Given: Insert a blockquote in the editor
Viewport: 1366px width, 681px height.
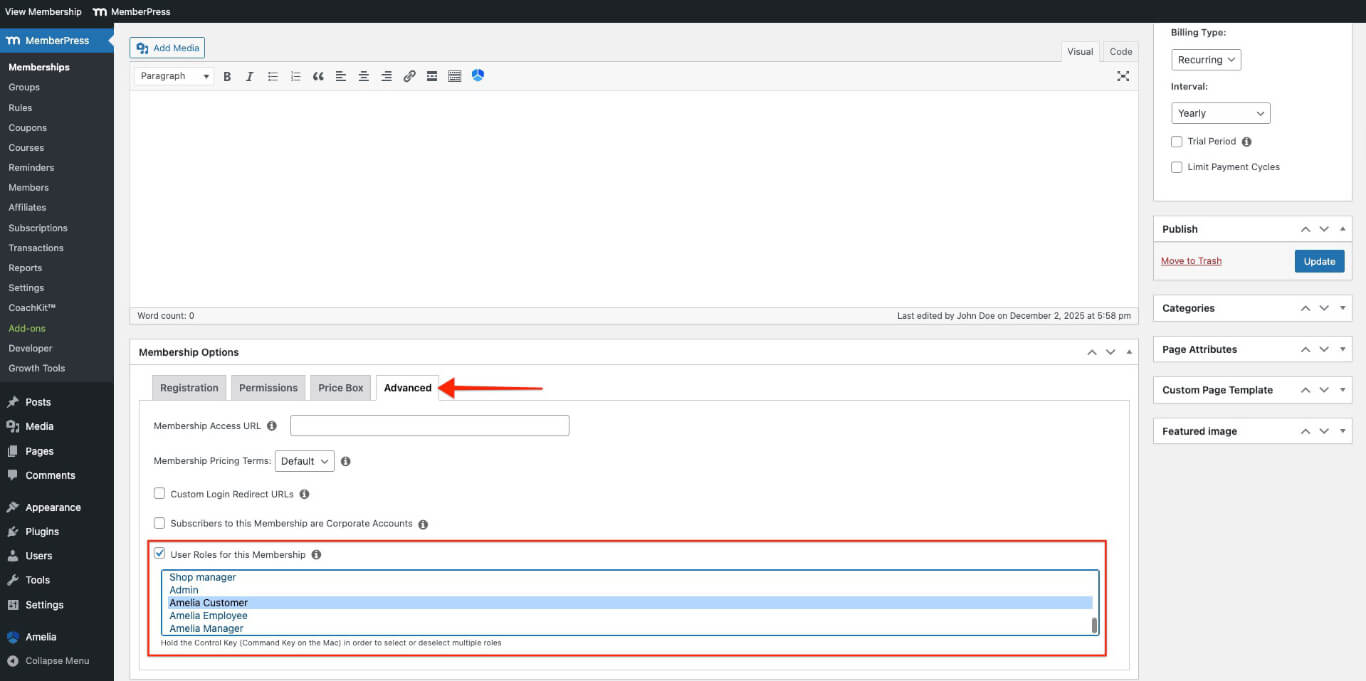Looking at the screenshot, I should [x=318, y=76].
